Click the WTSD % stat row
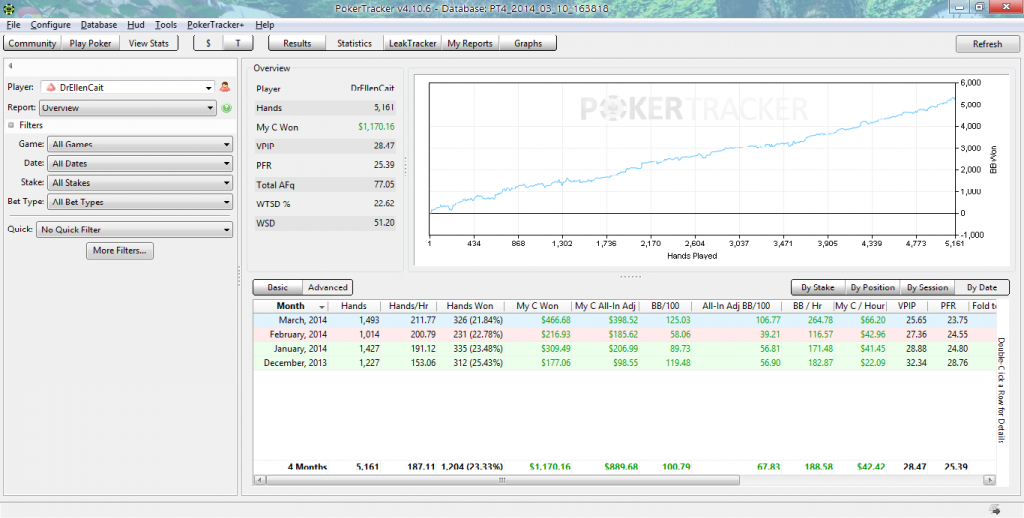The image size is (1024, 518). [x=325, y=204]
